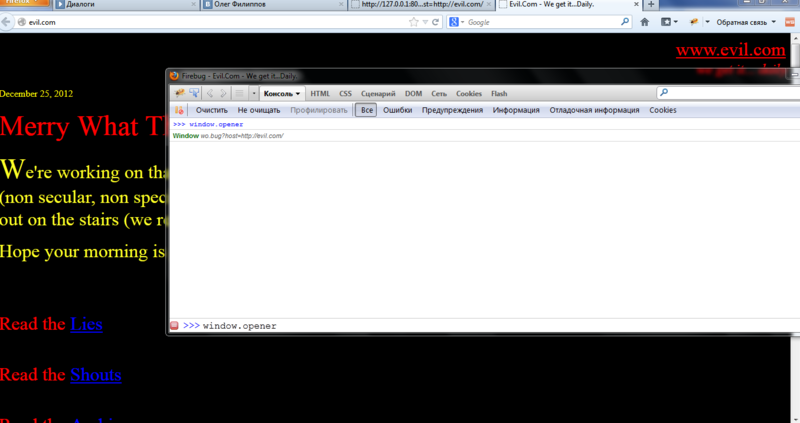Activate the Firebug element inspector tool
The image size is (800, 423).
194,93
